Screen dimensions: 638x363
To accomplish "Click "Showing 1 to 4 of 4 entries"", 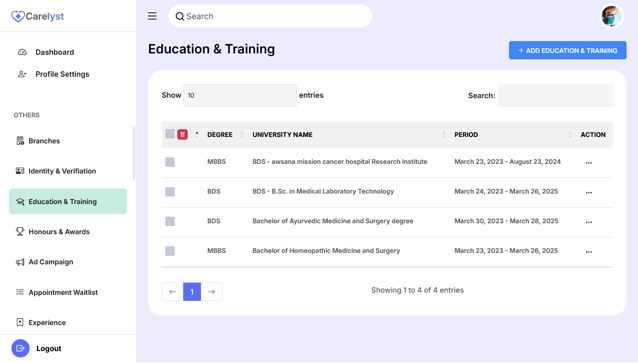I will click(417, 290).
